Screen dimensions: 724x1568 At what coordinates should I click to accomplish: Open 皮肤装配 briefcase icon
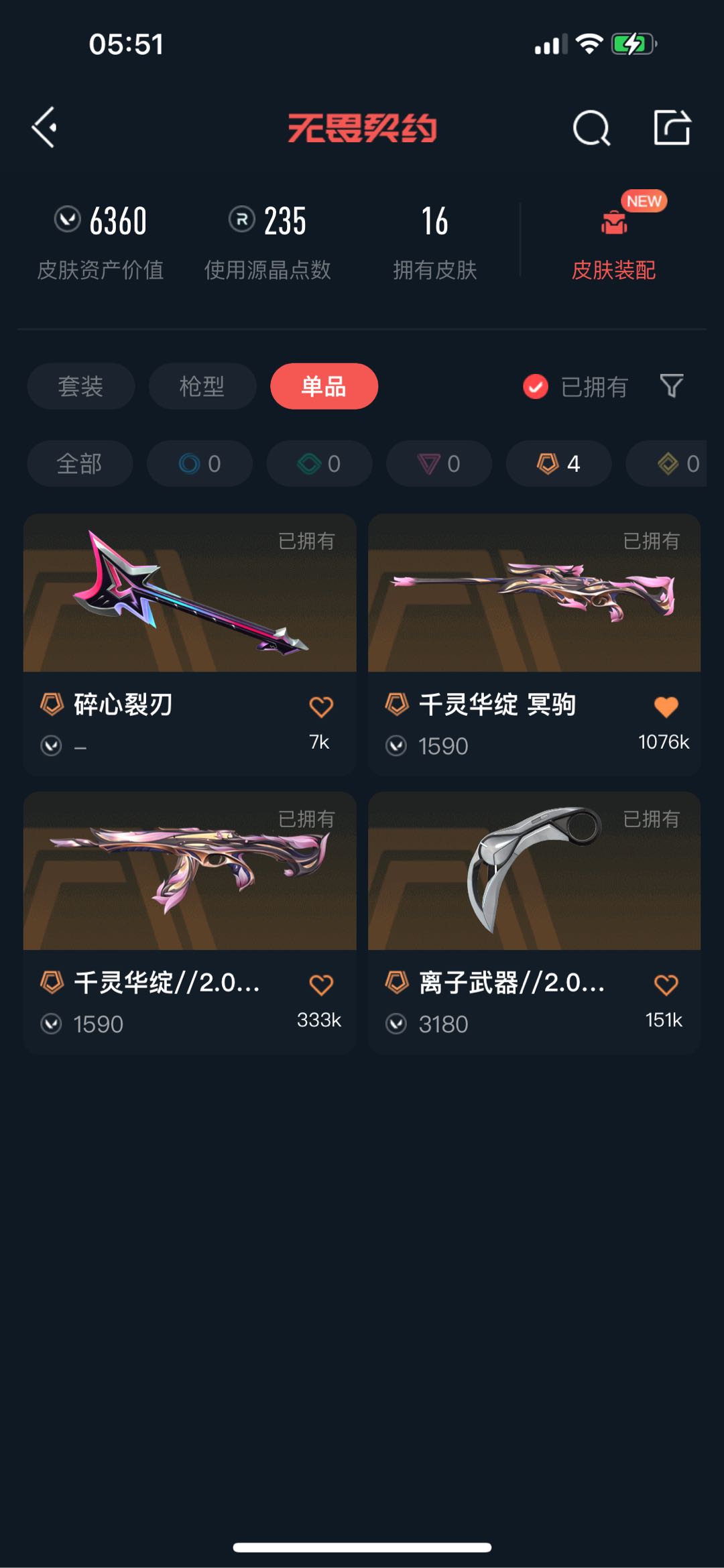tap(614, 222)
